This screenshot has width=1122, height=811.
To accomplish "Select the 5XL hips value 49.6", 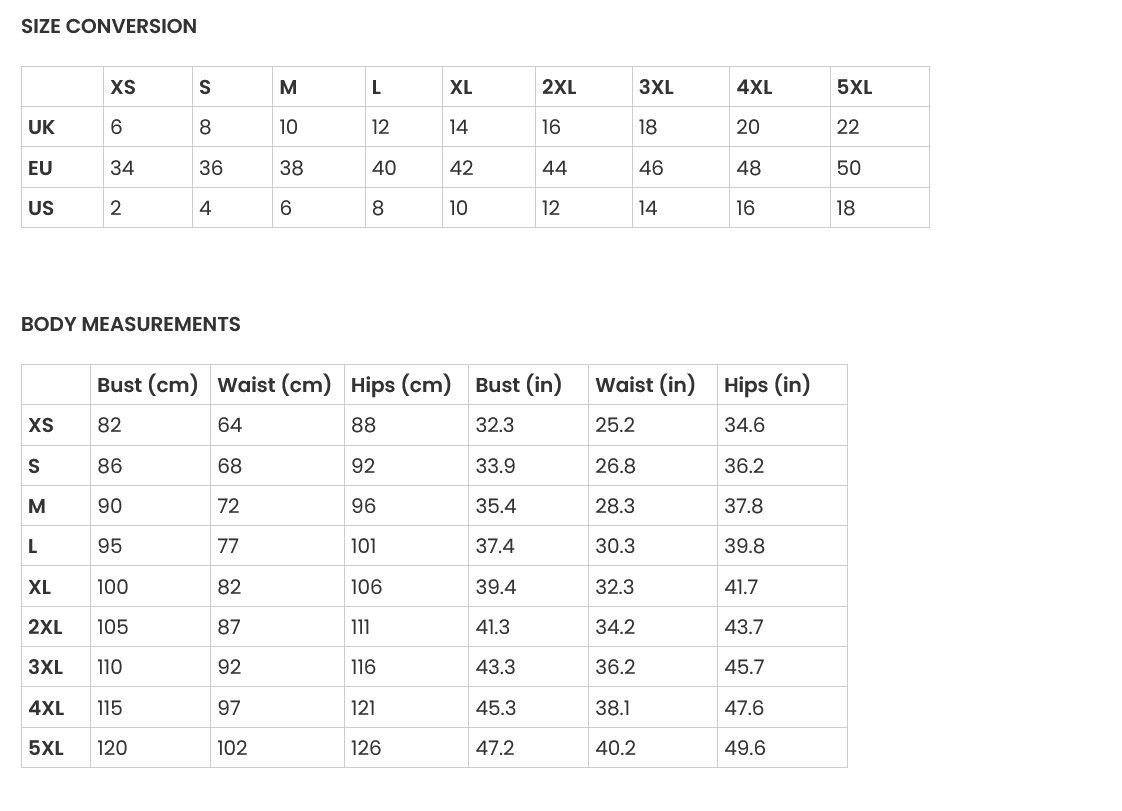I will (x=745, y=748).
